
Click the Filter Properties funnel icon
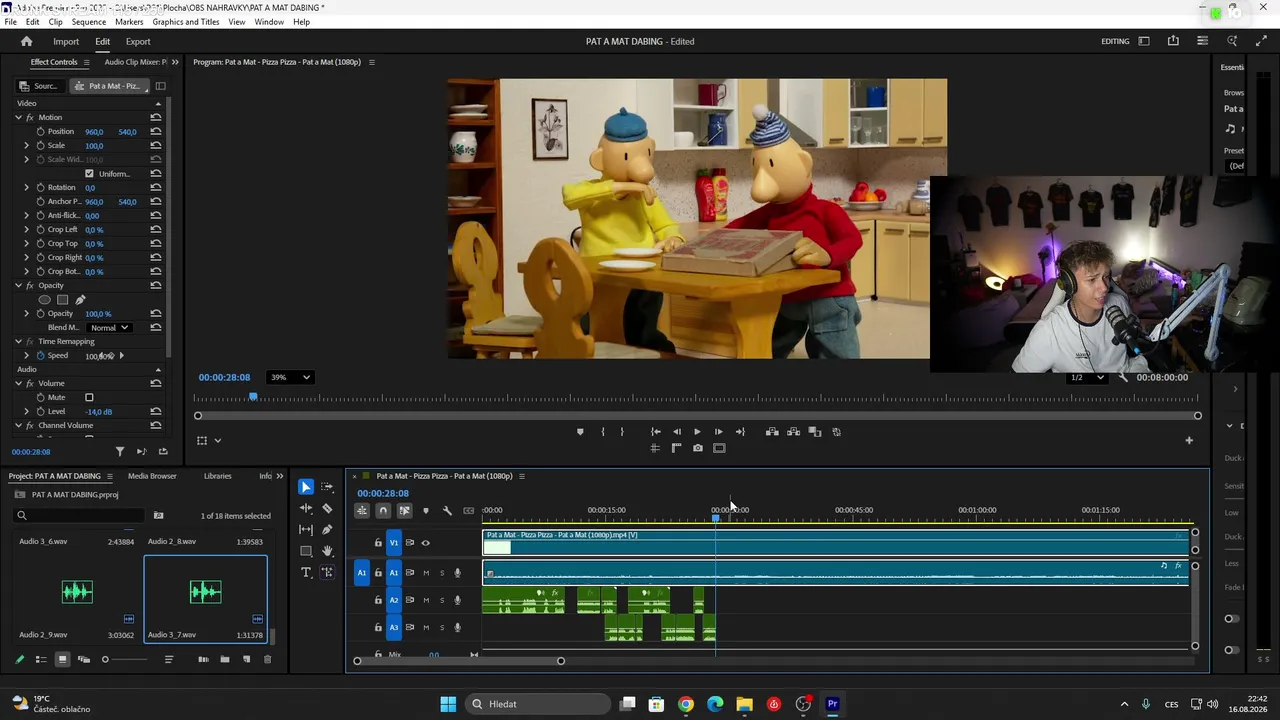tap(120, 452)
